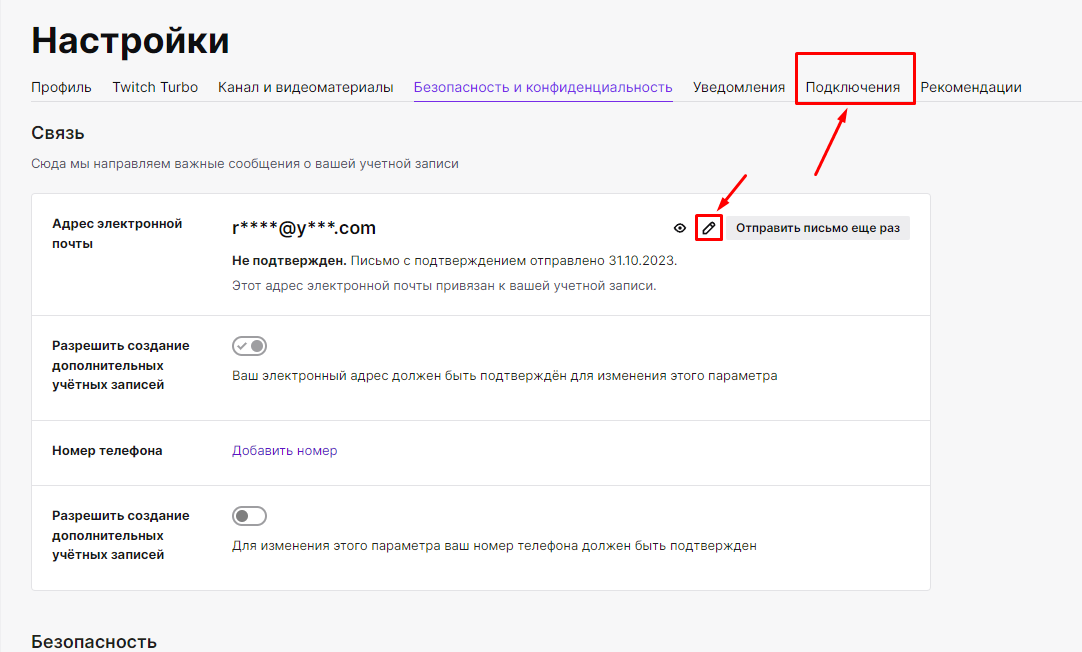Screen dimensions: 1082x652
Task: Go to 'Канал и видеоматериалы' tab
Action: click(305, 87)
